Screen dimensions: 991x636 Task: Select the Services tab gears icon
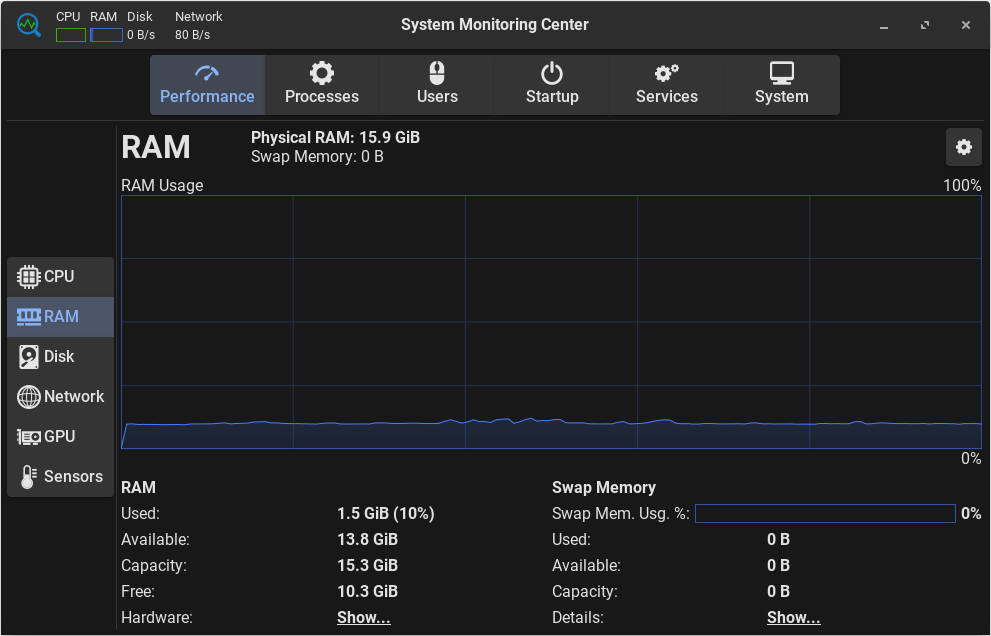point(666,73)
